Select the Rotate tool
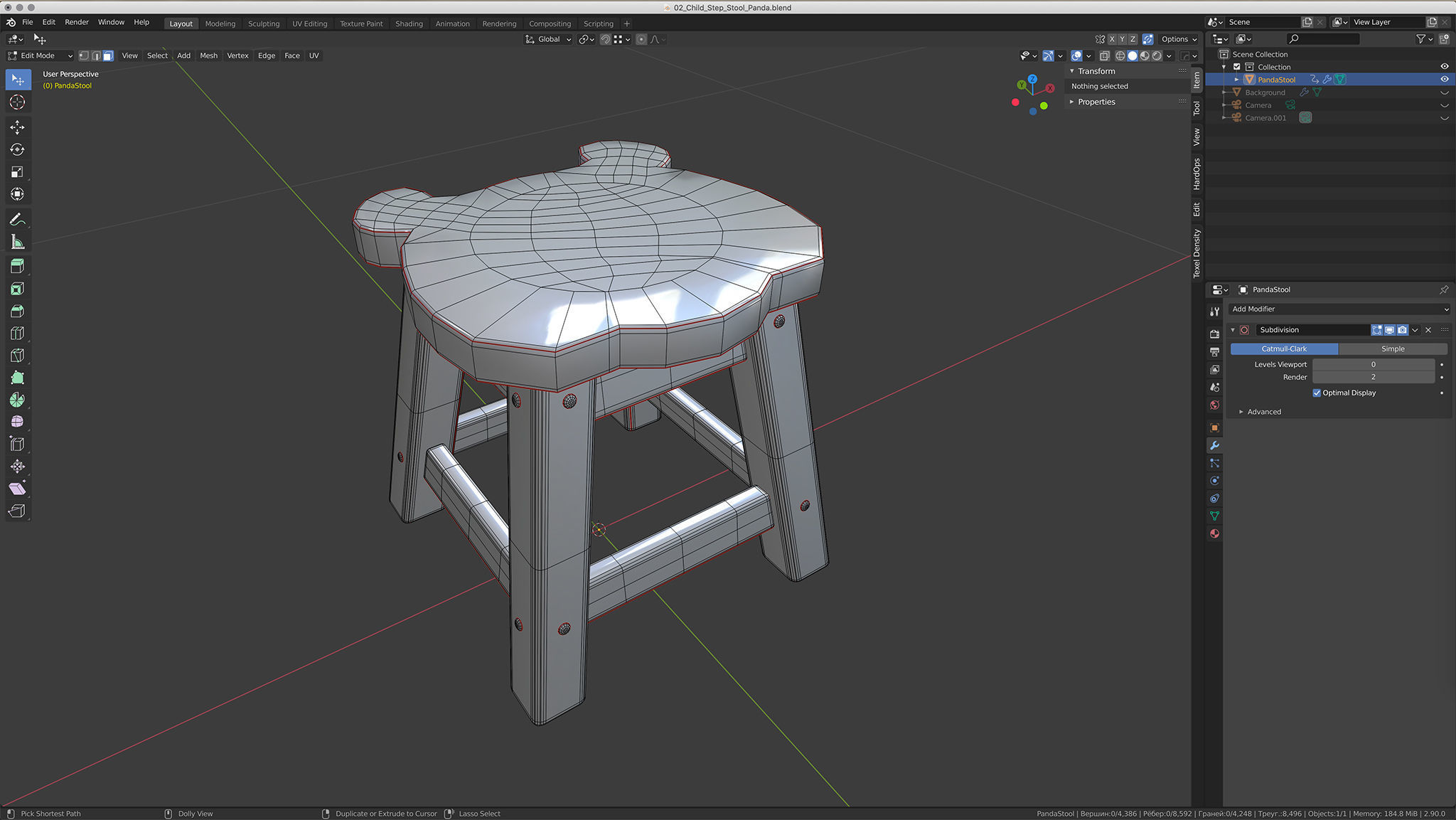The height and width of the screenshot is (820, 1456). coord(17,149)
